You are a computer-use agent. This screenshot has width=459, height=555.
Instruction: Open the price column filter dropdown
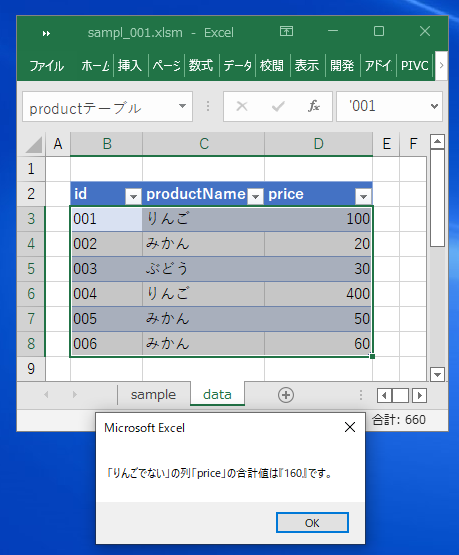click(363, 196)
